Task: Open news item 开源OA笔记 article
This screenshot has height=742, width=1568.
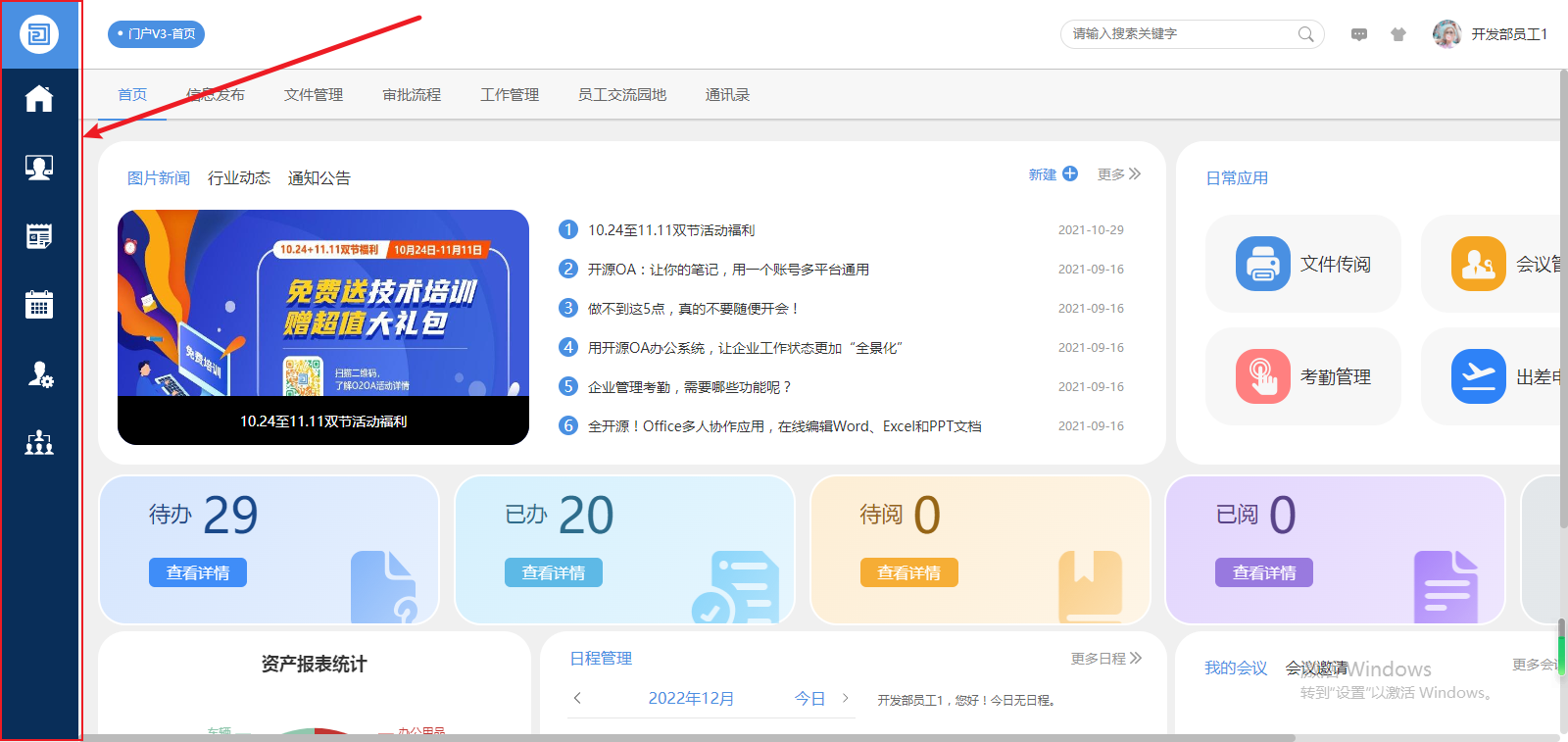Action: coord(728,270)
